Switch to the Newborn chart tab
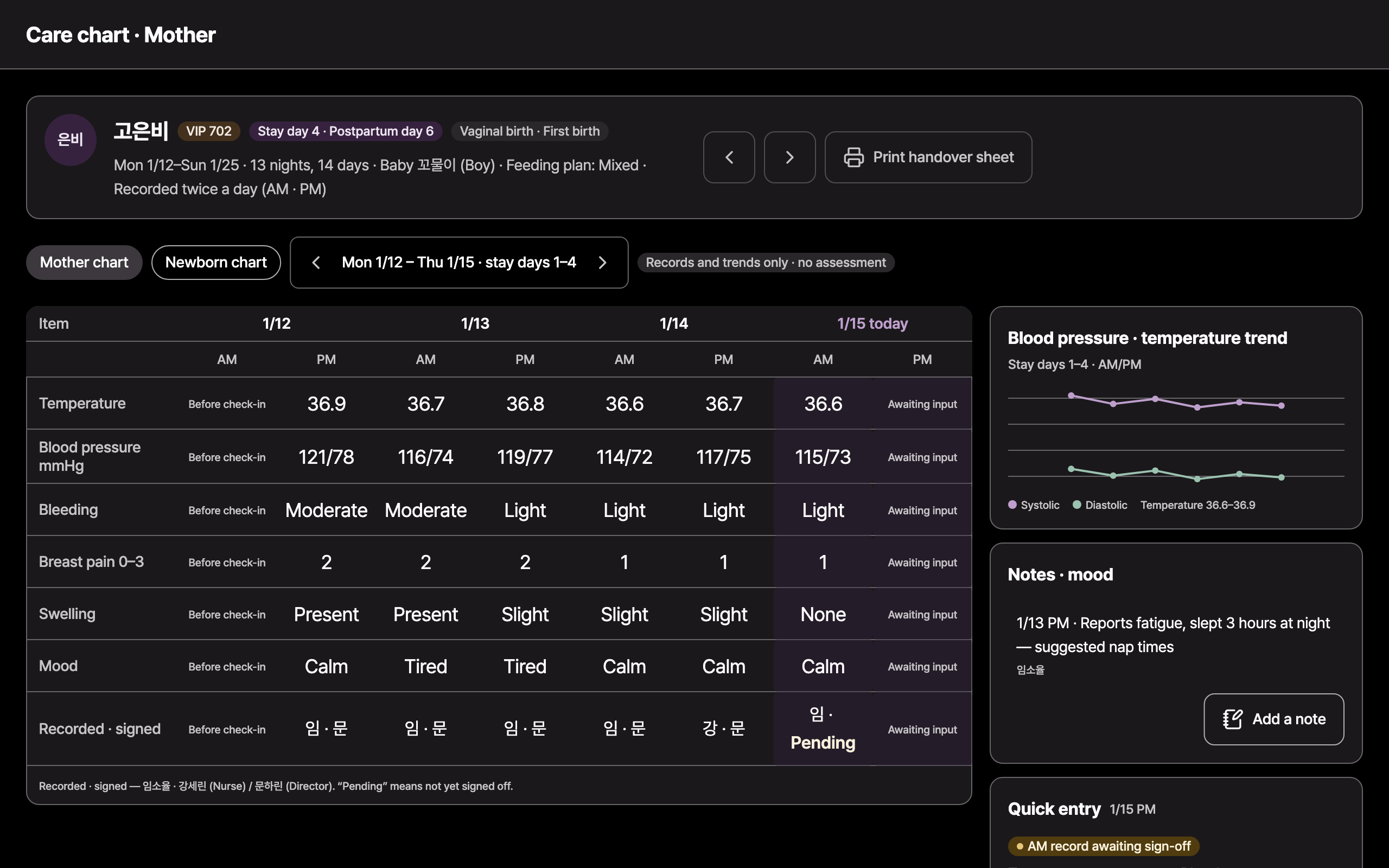The width and height of the screenshot is (1389, 868). pyautogui.click(x=216, y=263)
